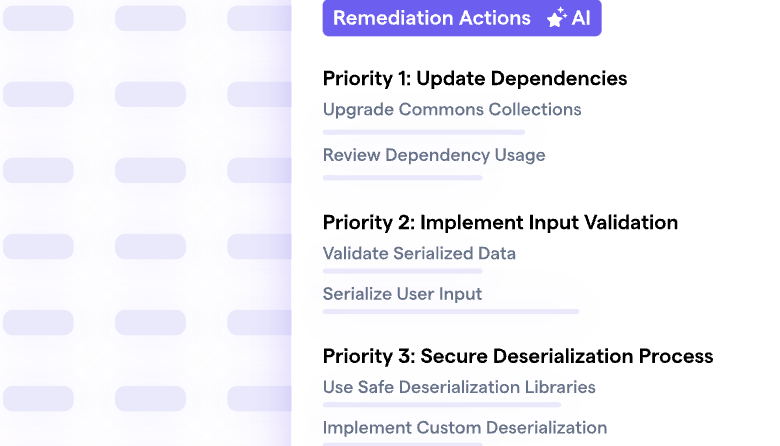The image size is (780, 446).
Task: Click bar beneath Serialize User Input
Action: pos(451,312)
